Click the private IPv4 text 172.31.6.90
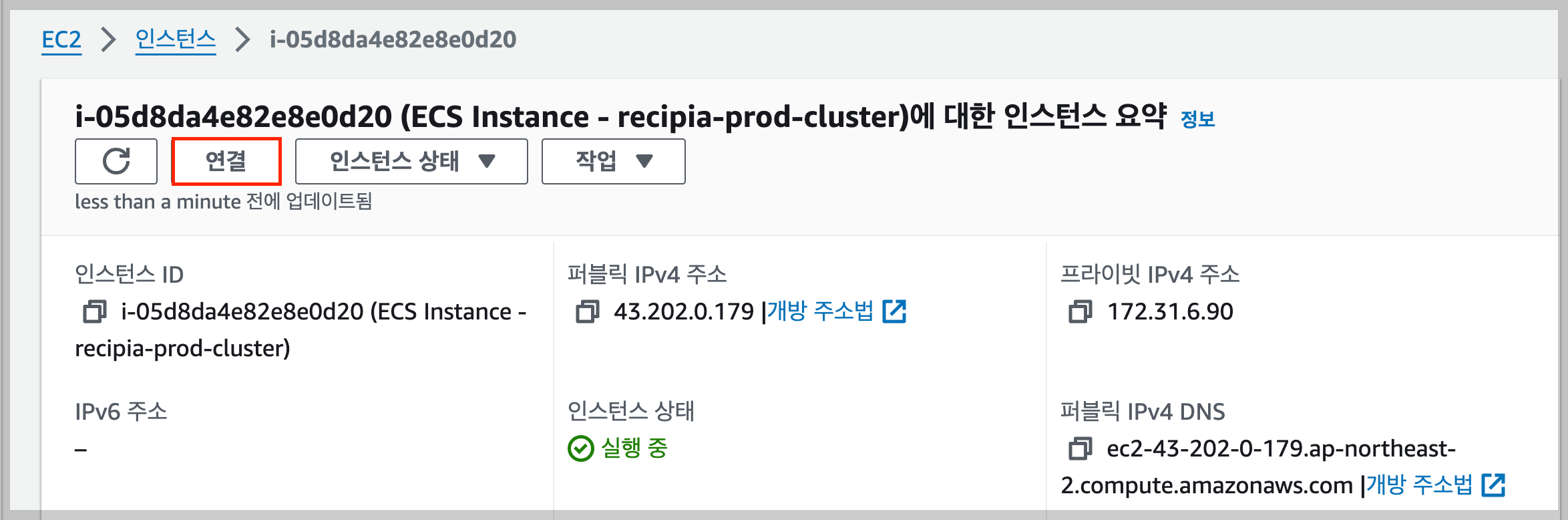This screenshot has width=1568, height=520. 1172,311
